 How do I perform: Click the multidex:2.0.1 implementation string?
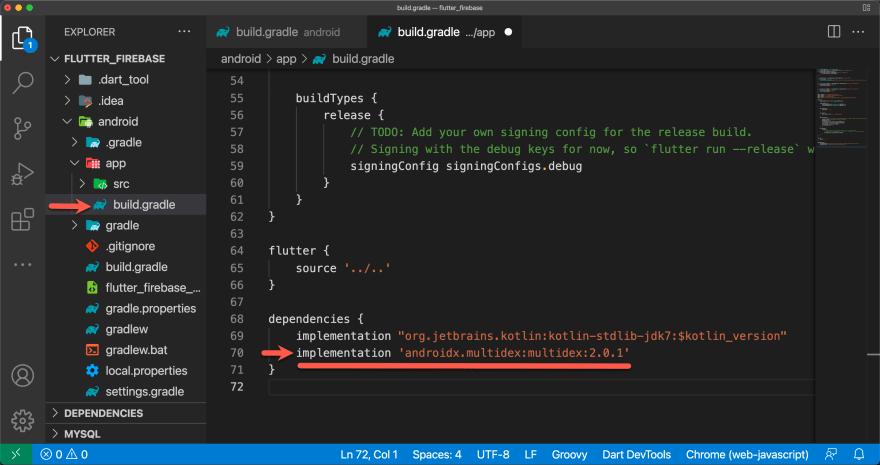click(x=514, y=353)
